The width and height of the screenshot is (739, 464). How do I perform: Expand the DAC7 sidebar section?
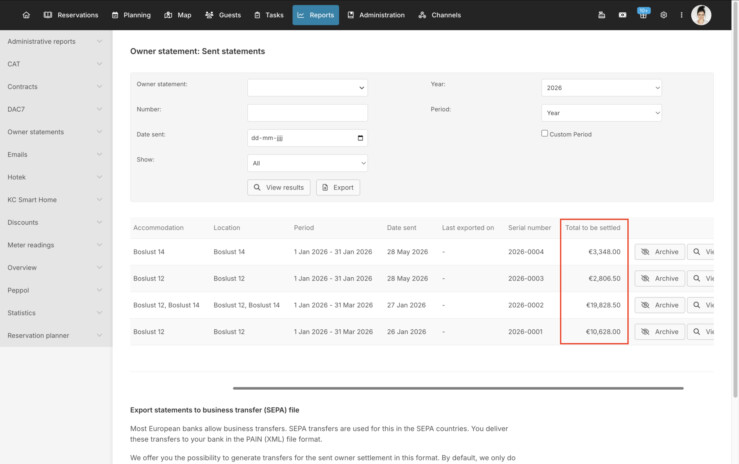56,109
